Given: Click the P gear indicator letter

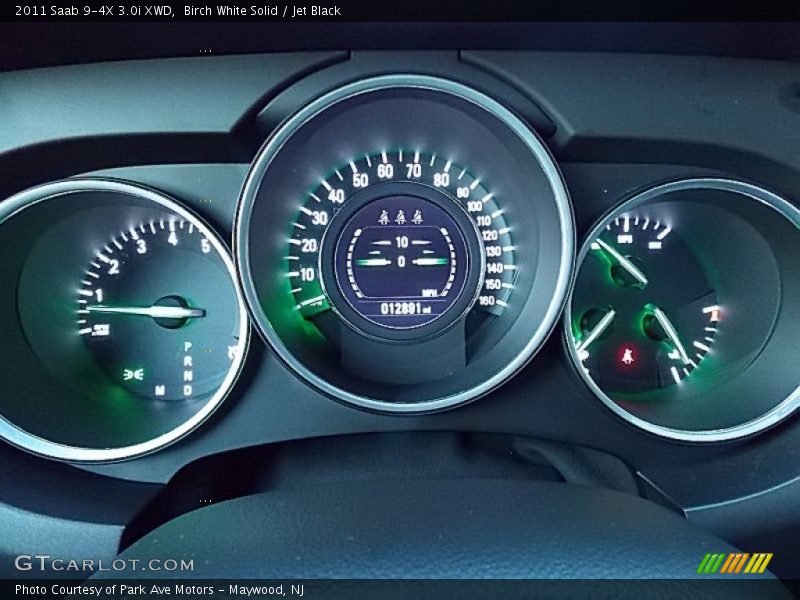Looking at the screenshot, I should pos(188,346).
